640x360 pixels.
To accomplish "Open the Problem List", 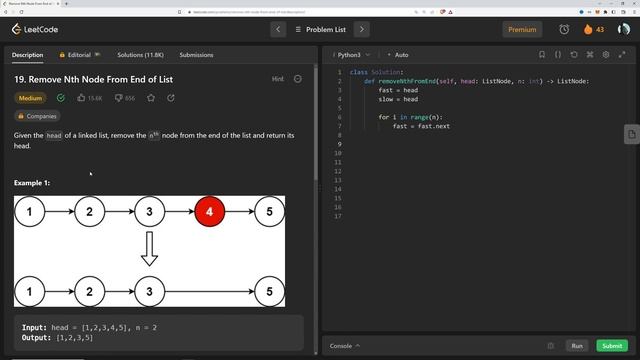I will pos(320,29).
